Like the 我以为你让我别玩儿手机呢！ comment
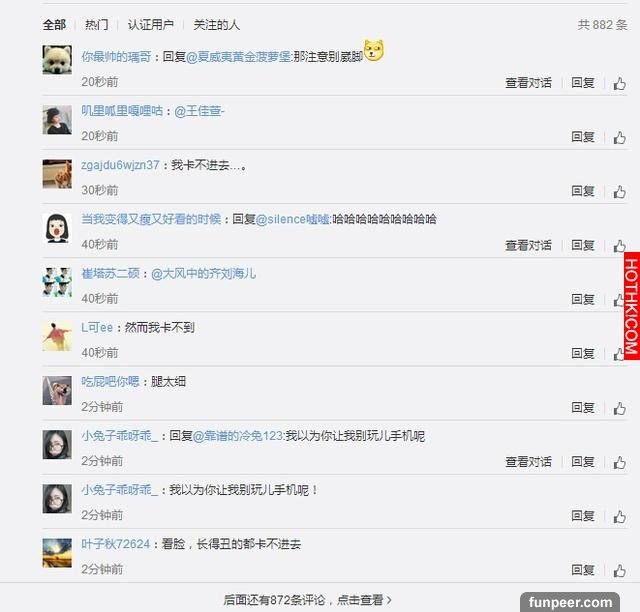640x612 pixels. (619, 516)
